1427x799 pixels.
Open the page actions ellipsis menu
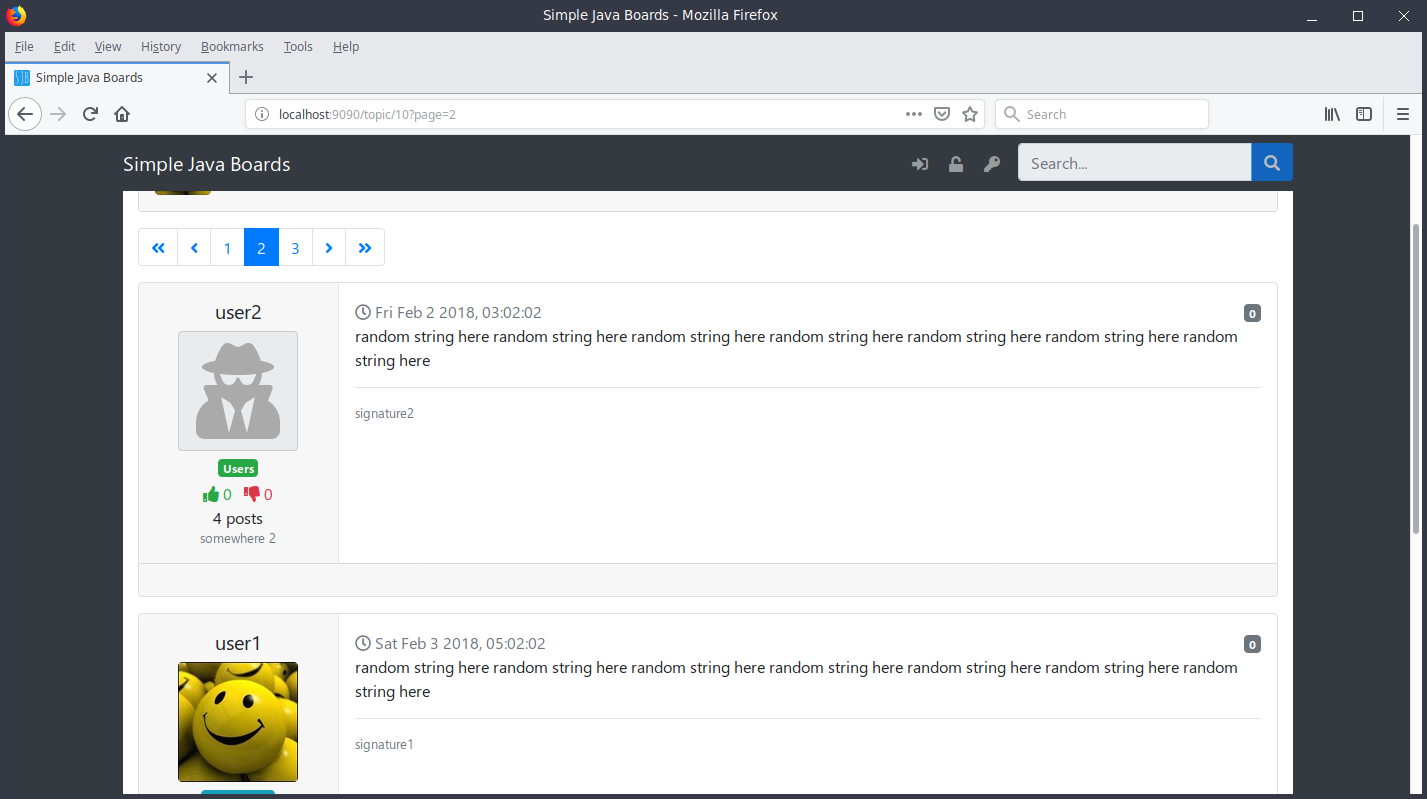pos(913,114)
